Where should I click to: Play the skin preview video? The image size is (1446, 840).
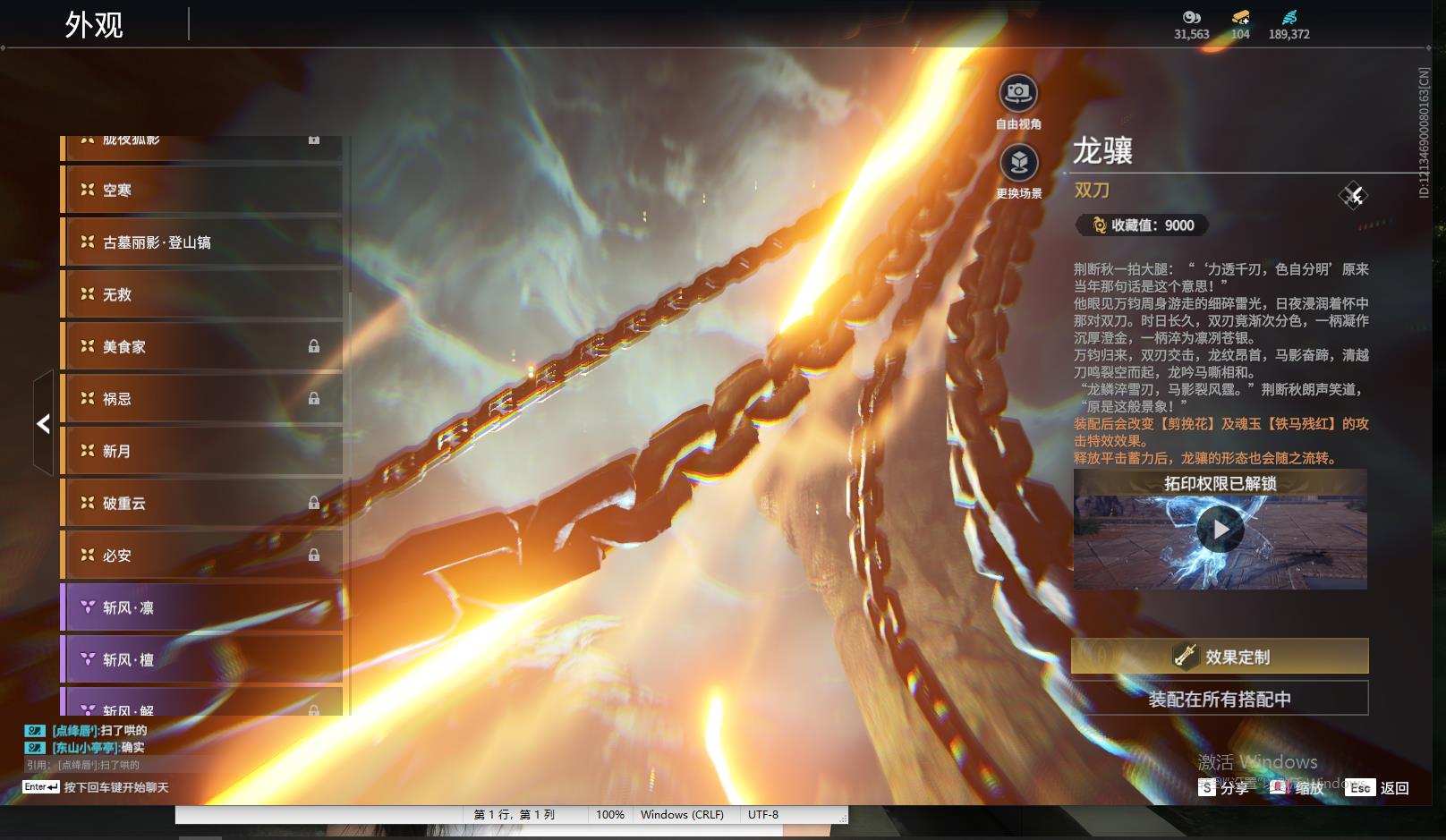coord(1220,530)
